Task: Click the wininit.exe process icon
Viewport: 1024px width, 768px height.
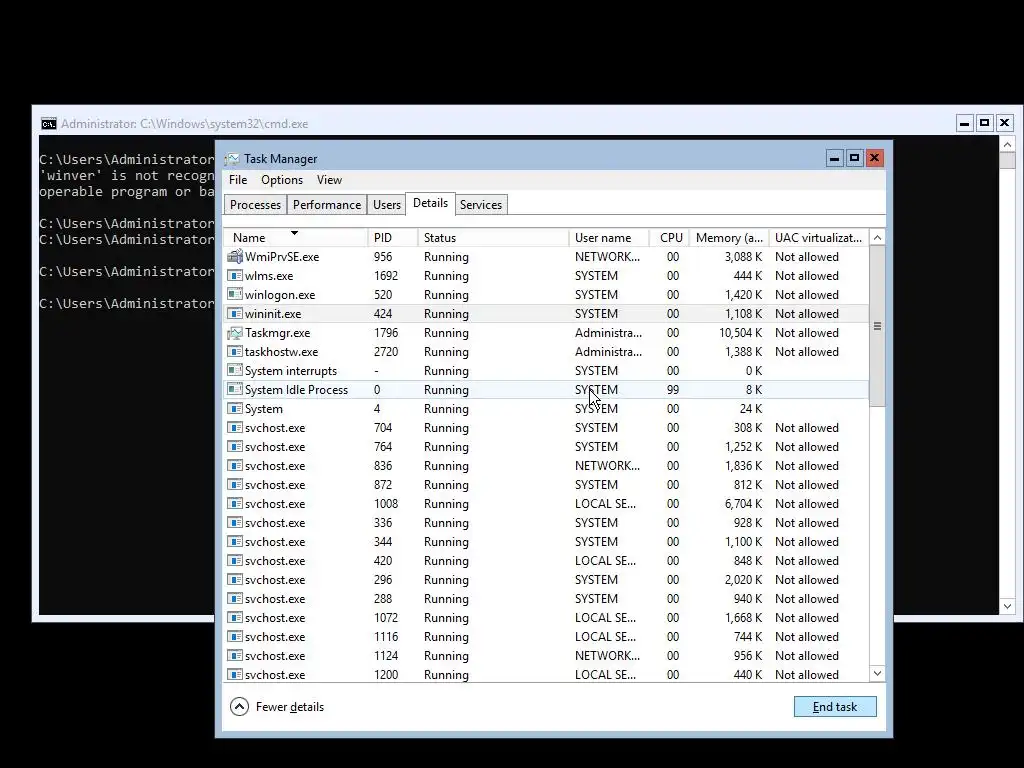Action: [x=234, y=313]
